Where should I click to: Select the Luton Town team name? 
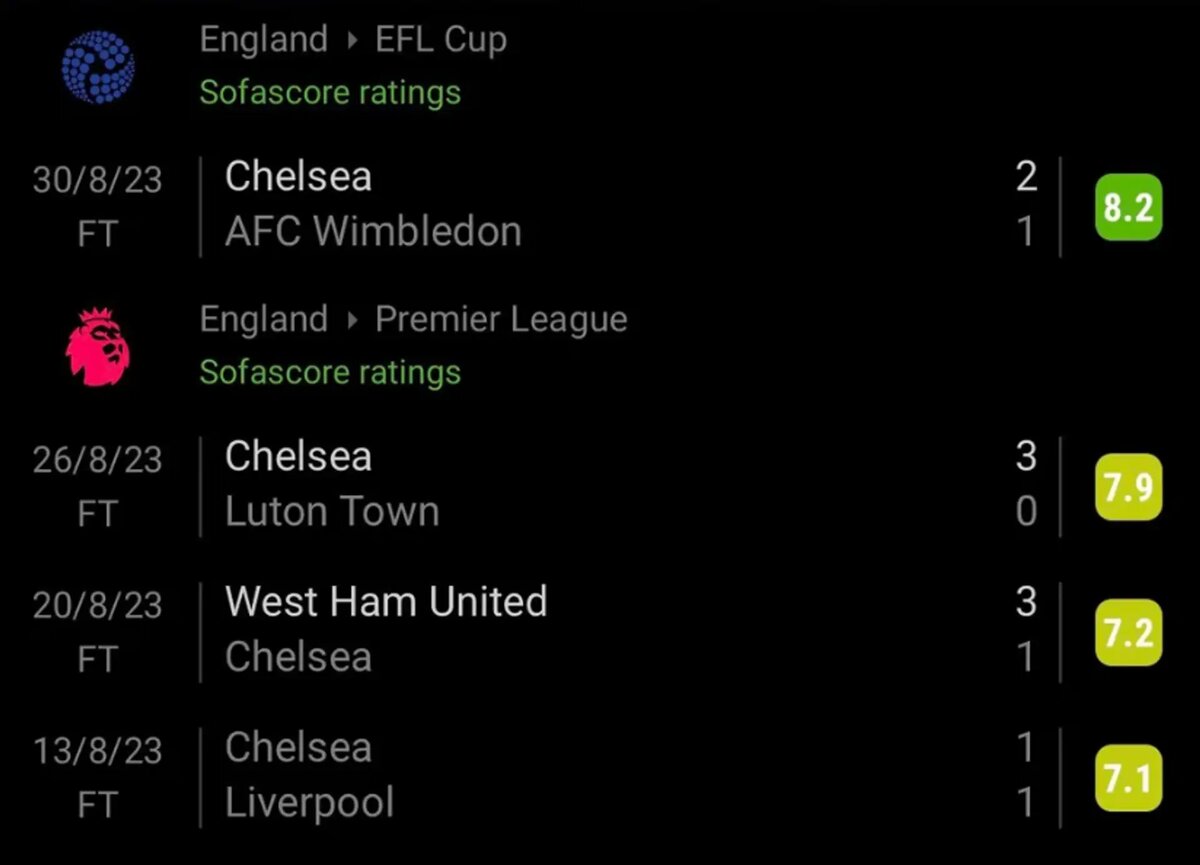tap(332, 512)
